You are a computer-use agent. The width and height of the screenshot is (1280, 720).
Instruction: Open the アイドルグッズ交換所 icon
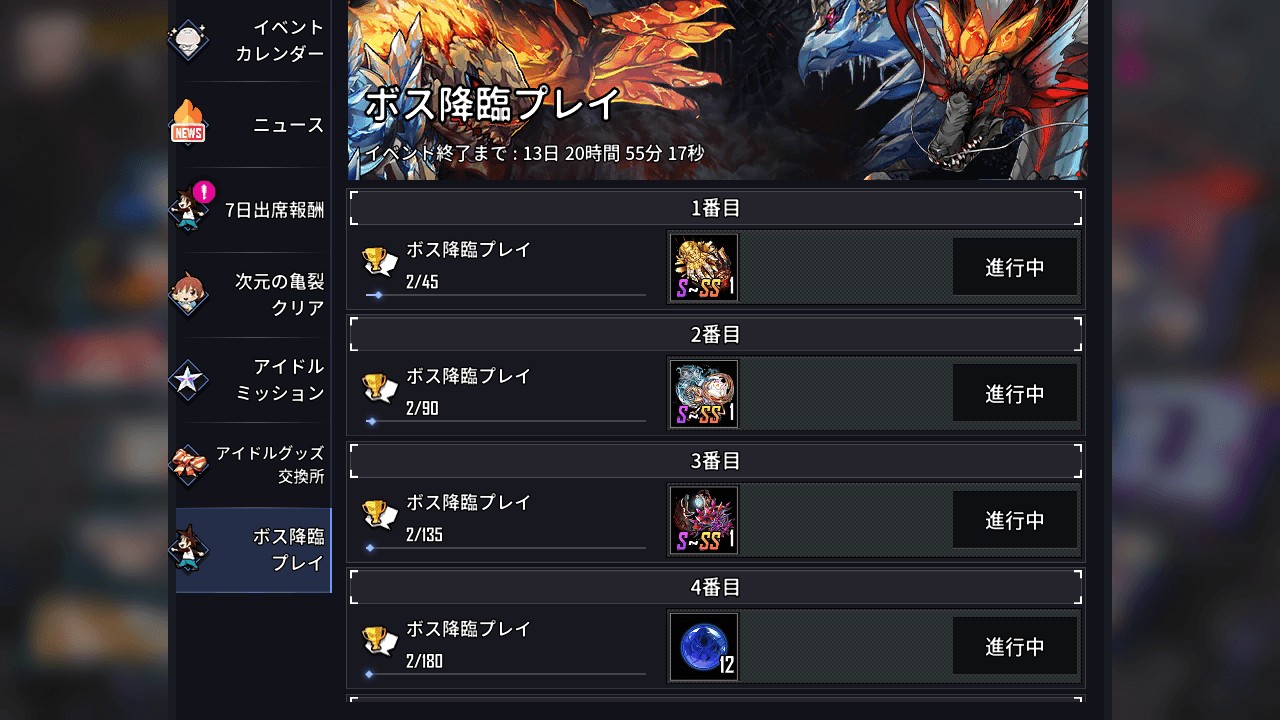(x=188, y=465)
